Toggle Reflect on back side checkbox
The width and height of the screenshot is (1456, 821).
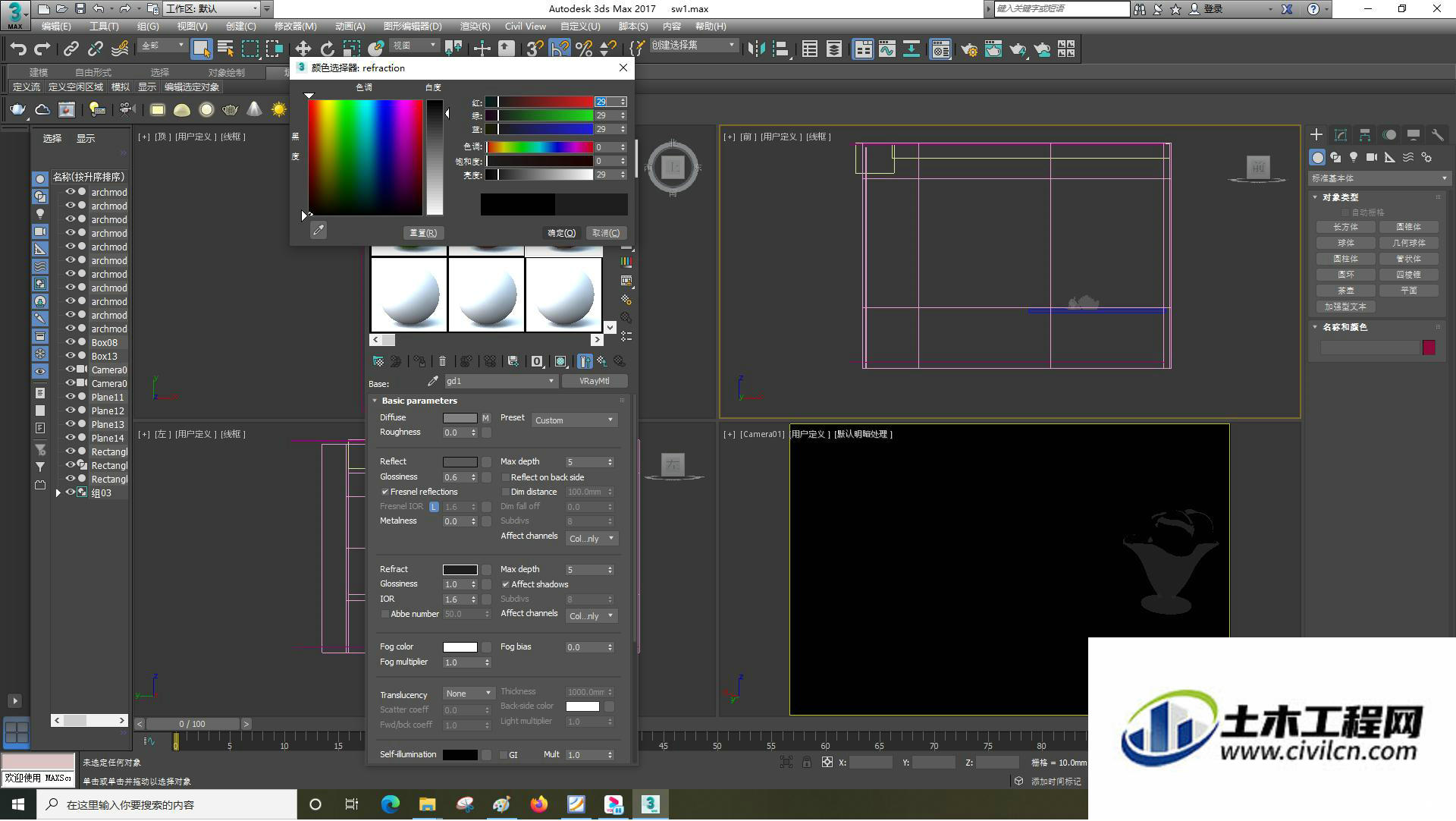point(506,477)
